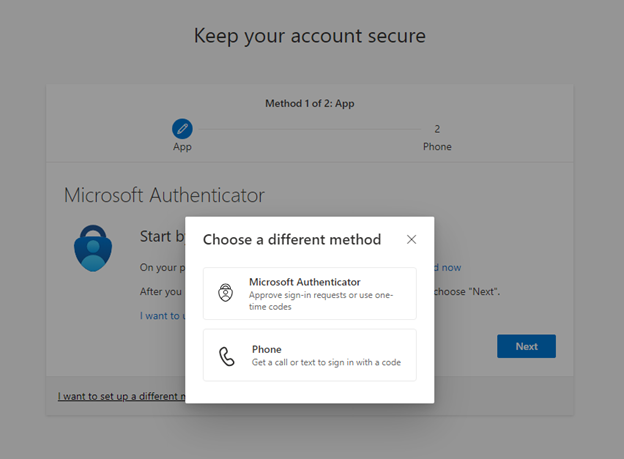This screenshot has width=624, height=459.
Task: Click the phone handset icon in dialog
Action: 227,356
